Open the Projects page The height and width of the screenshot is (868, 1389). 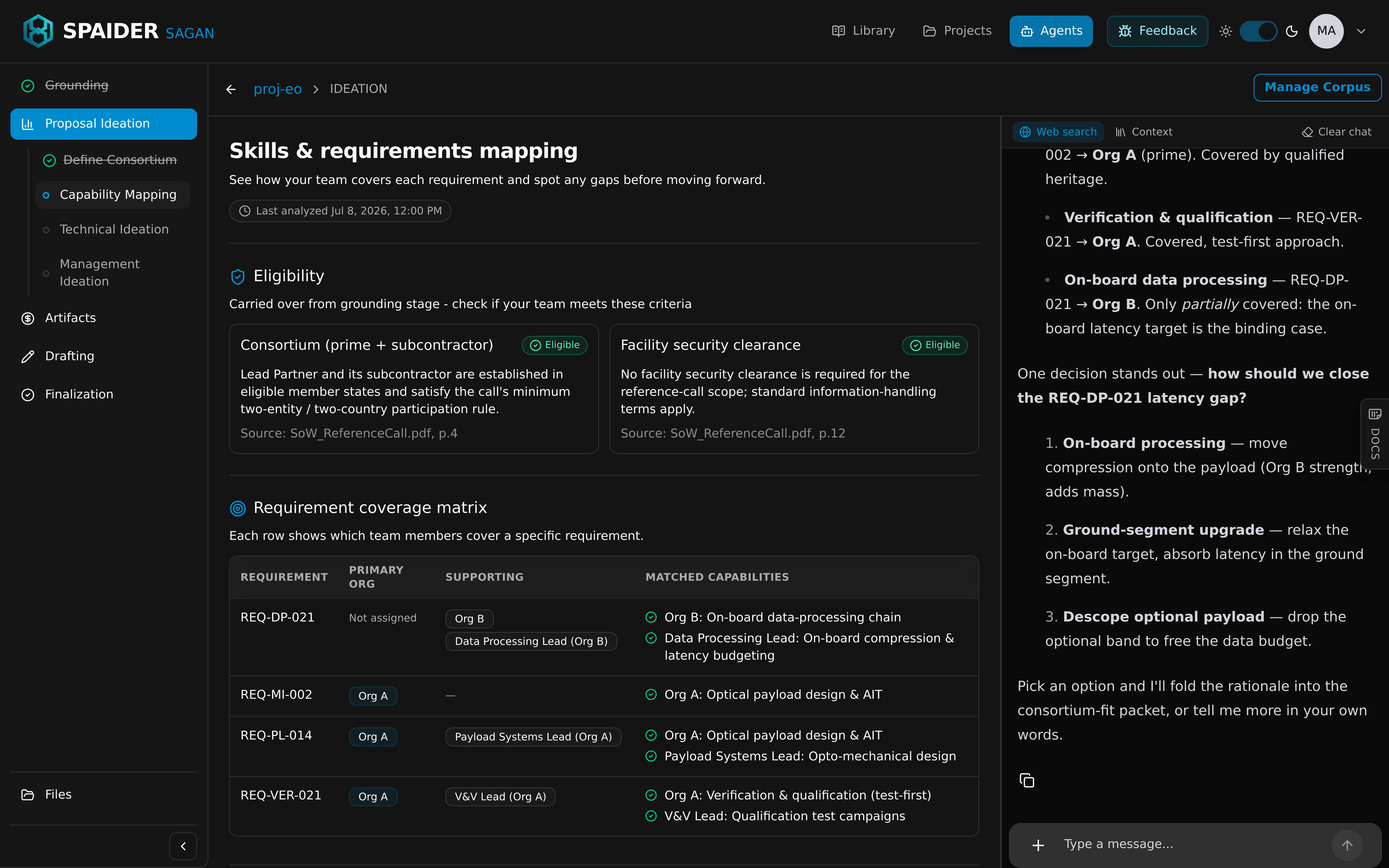tap(957, 31)
